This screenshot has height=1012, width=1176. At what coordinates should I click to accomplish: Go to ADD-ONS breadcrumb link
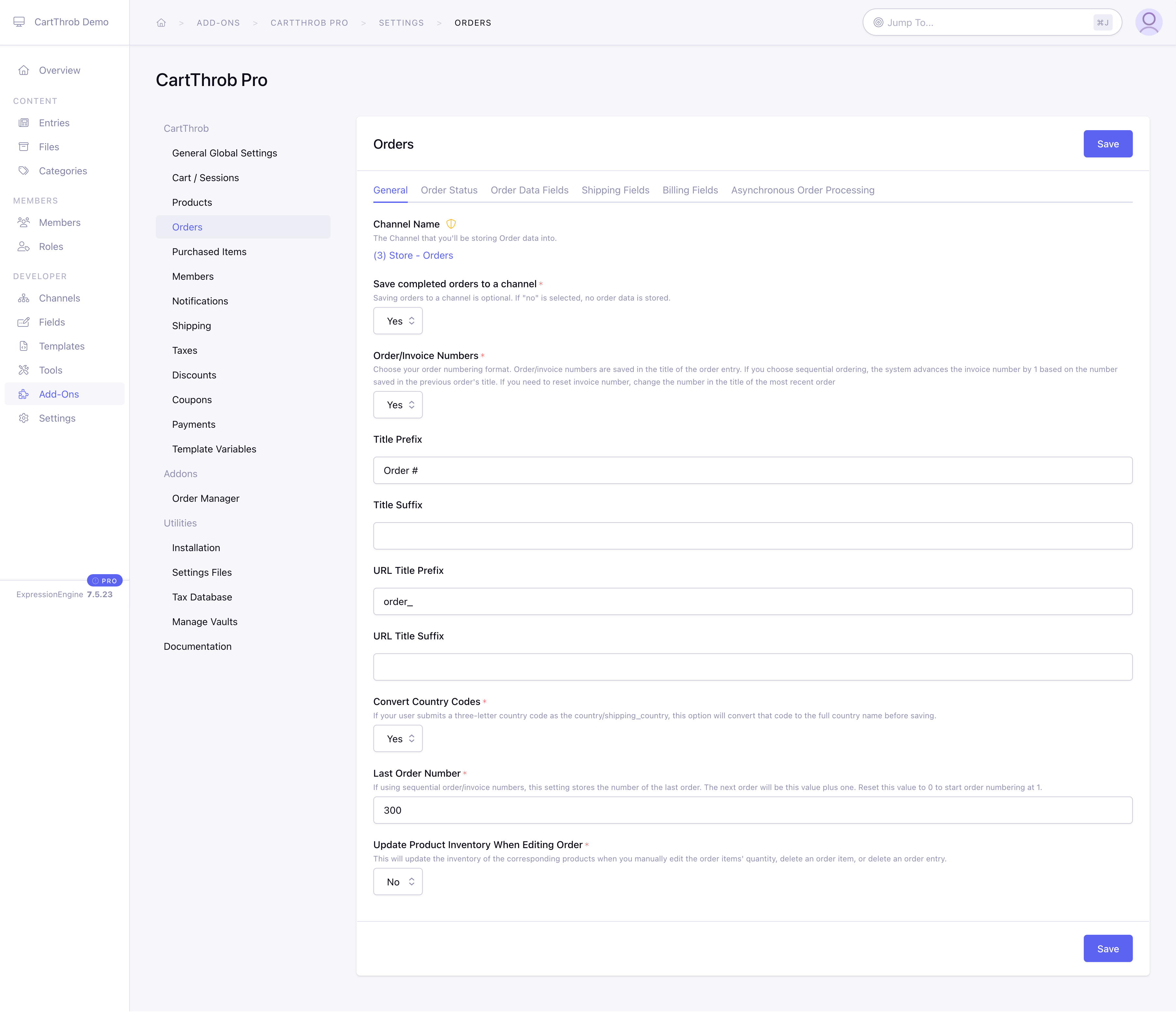pos(219,23)
